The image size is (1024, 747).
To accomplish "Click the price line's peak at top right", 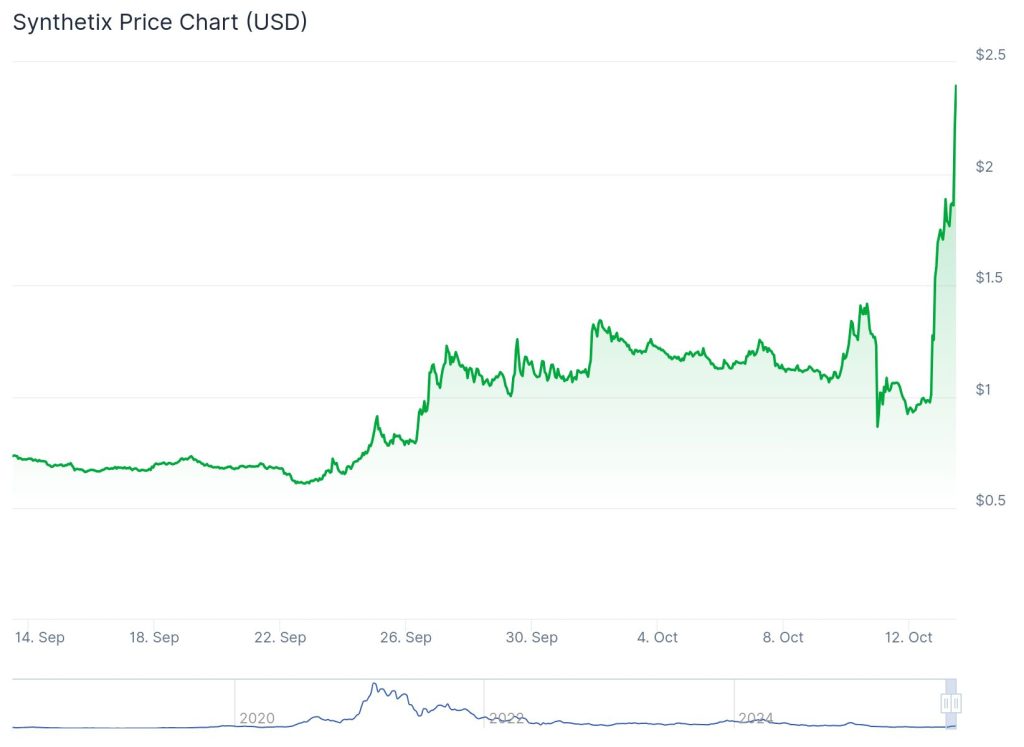I will tap(956, 87).
